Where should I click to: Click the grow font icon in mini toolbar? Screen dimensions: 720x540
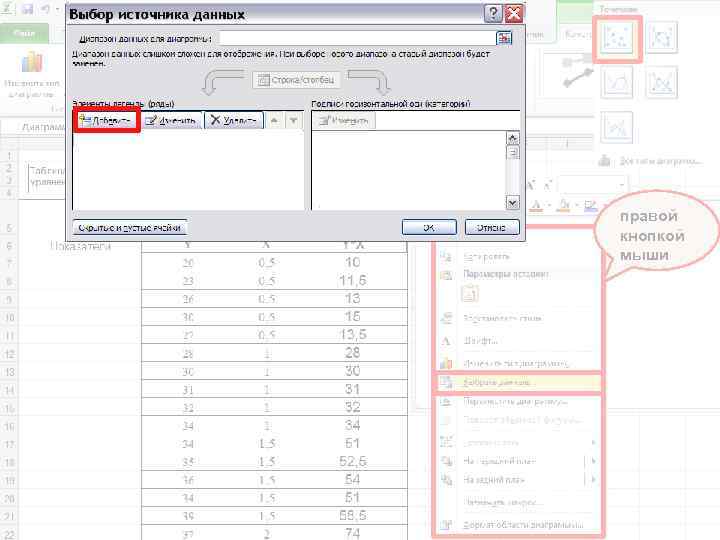click(x=531, y=186)
